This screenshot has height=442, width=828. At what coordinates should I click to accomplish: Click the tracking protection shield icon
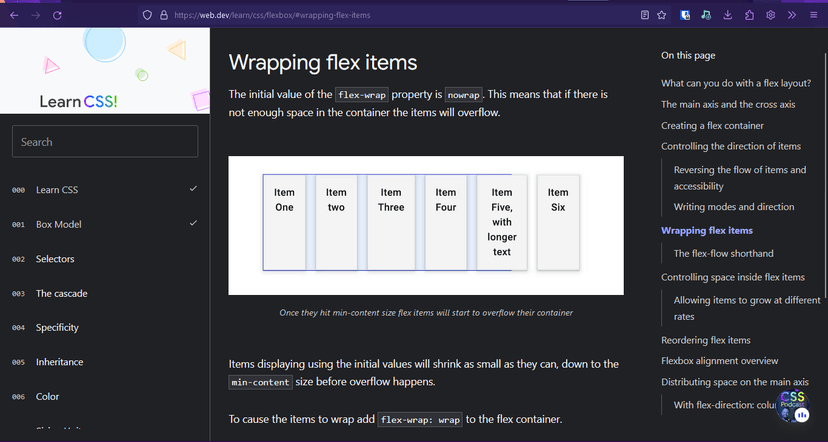click(x=146, y=15)
